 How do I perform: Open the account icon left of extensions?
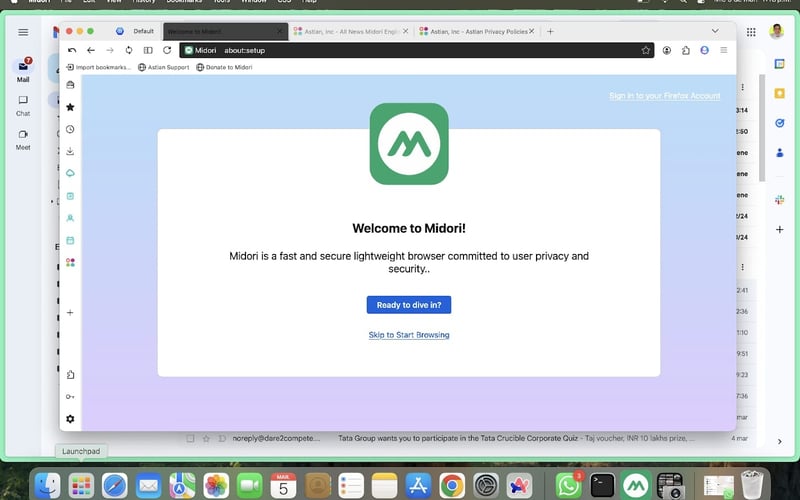click(x=667, y=50)
